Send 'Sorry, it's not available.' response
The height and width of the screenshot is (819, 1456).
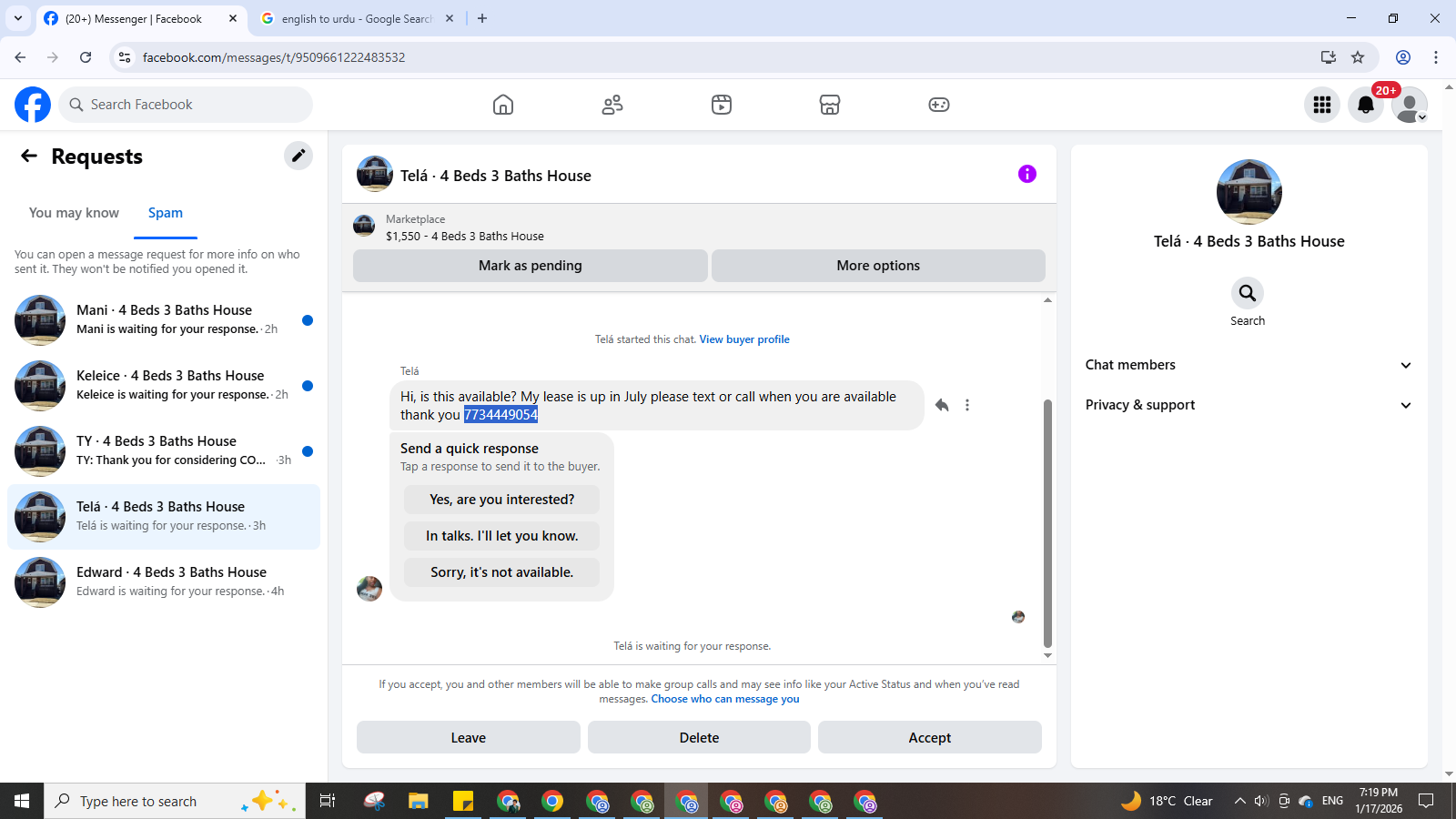coord(502,572)
